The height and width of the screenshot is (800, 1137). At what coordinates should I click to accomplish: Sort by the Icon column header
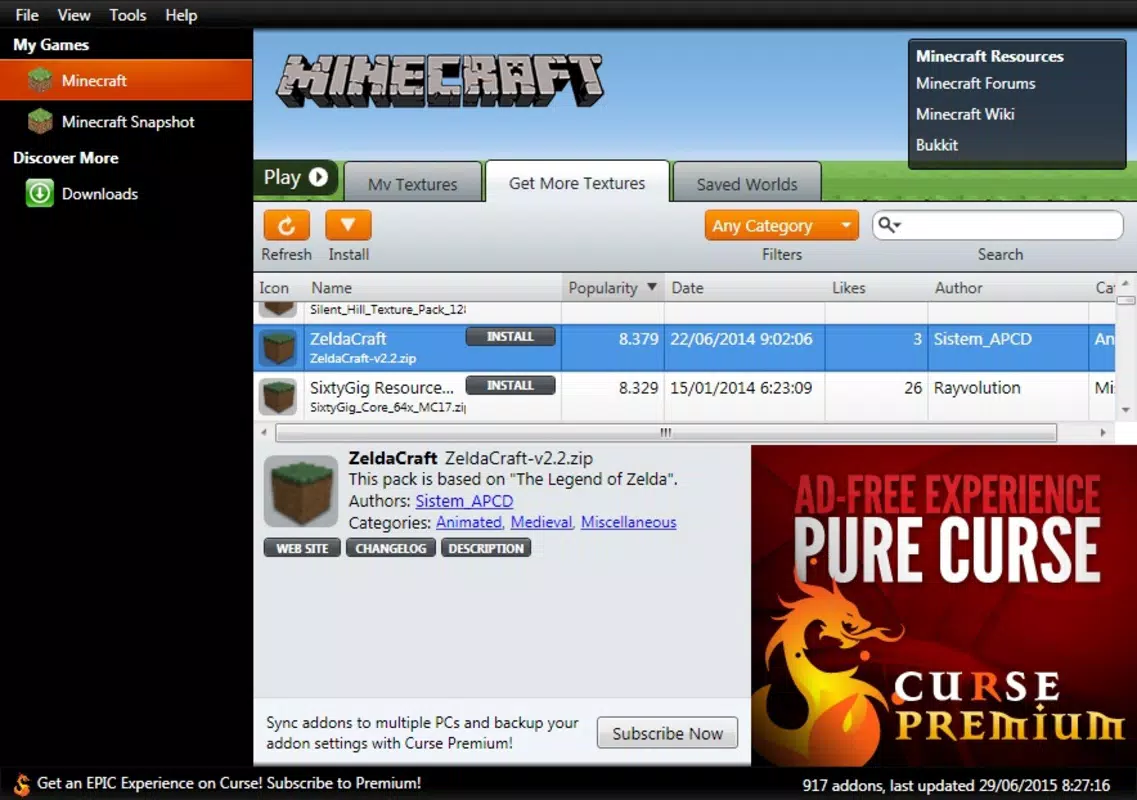(x=279, y=288)
